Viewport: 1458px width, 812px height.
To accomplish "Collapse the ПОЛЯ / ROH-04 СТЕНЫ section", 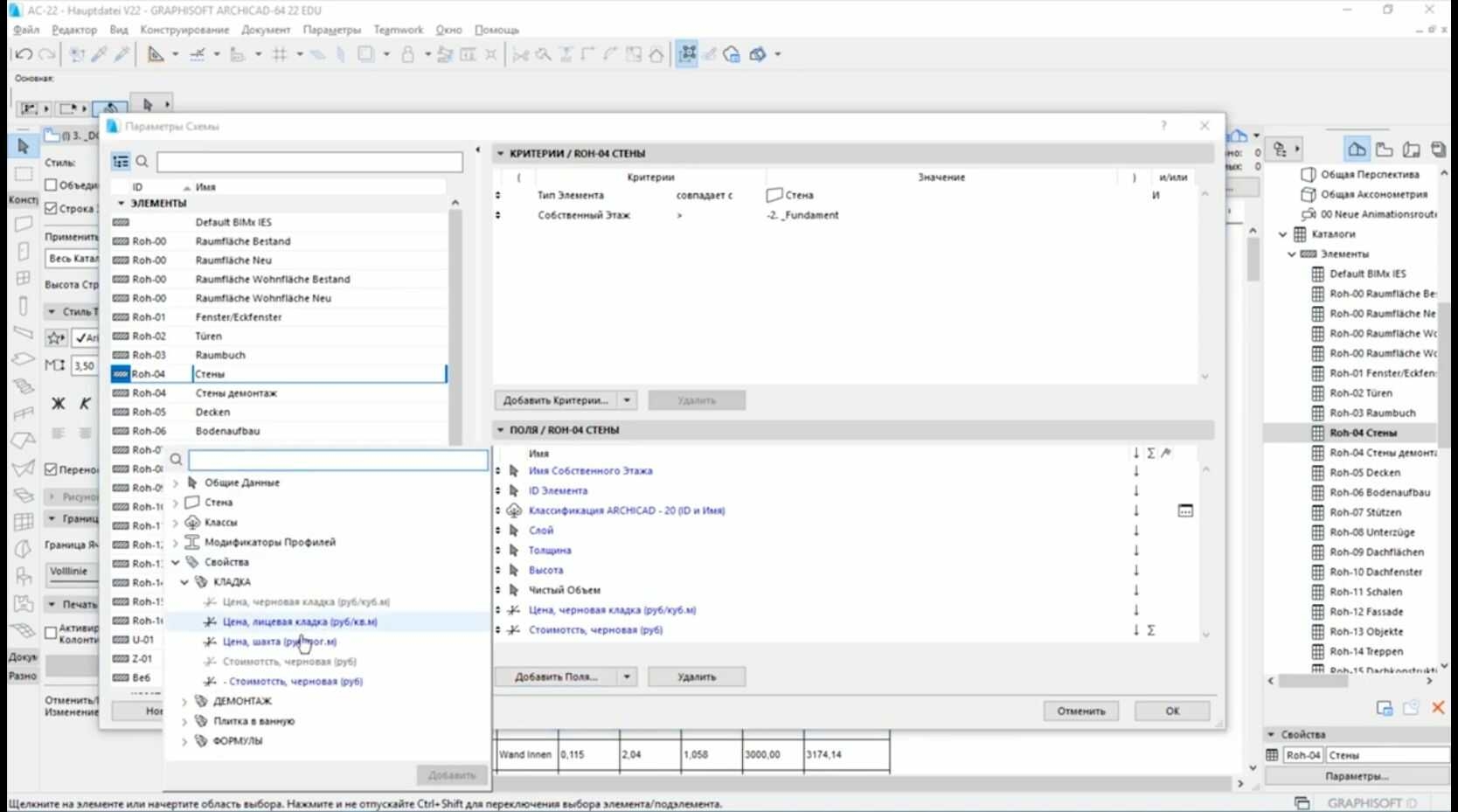I will tap(501, 430).
